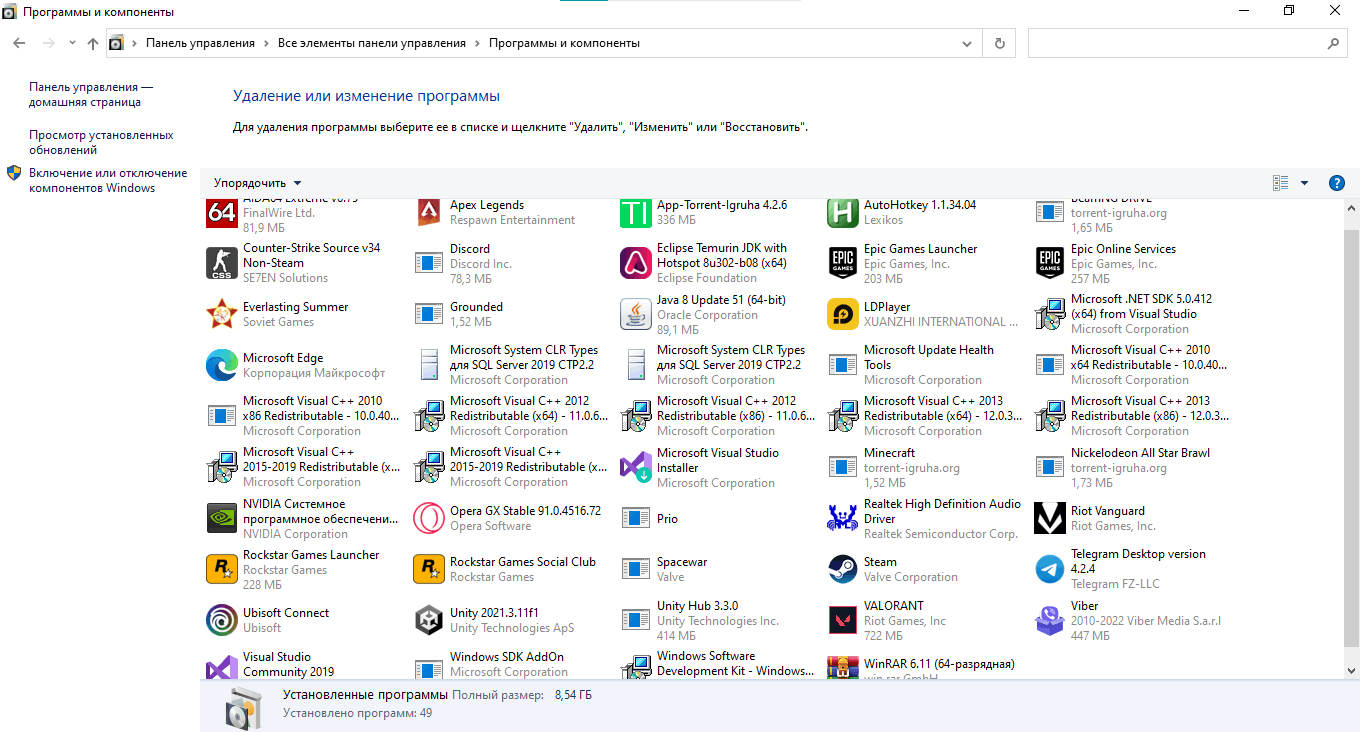Select the Steam icon
This screenshot has height=732, width=1360.
843,569
